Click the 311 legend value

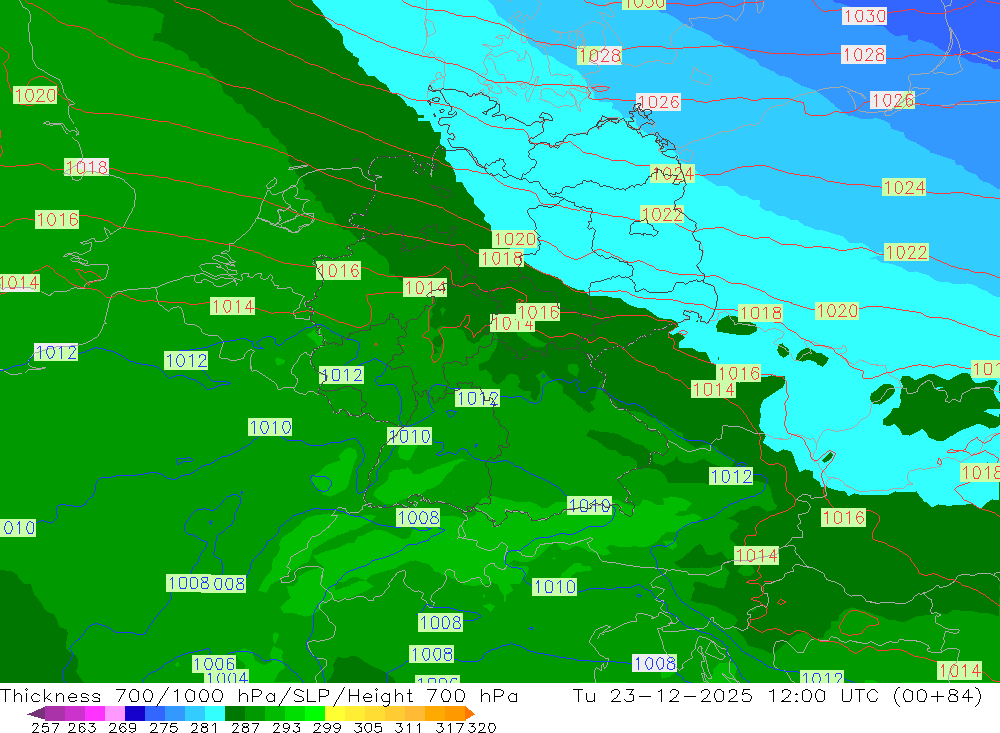[x=408, y=727]
